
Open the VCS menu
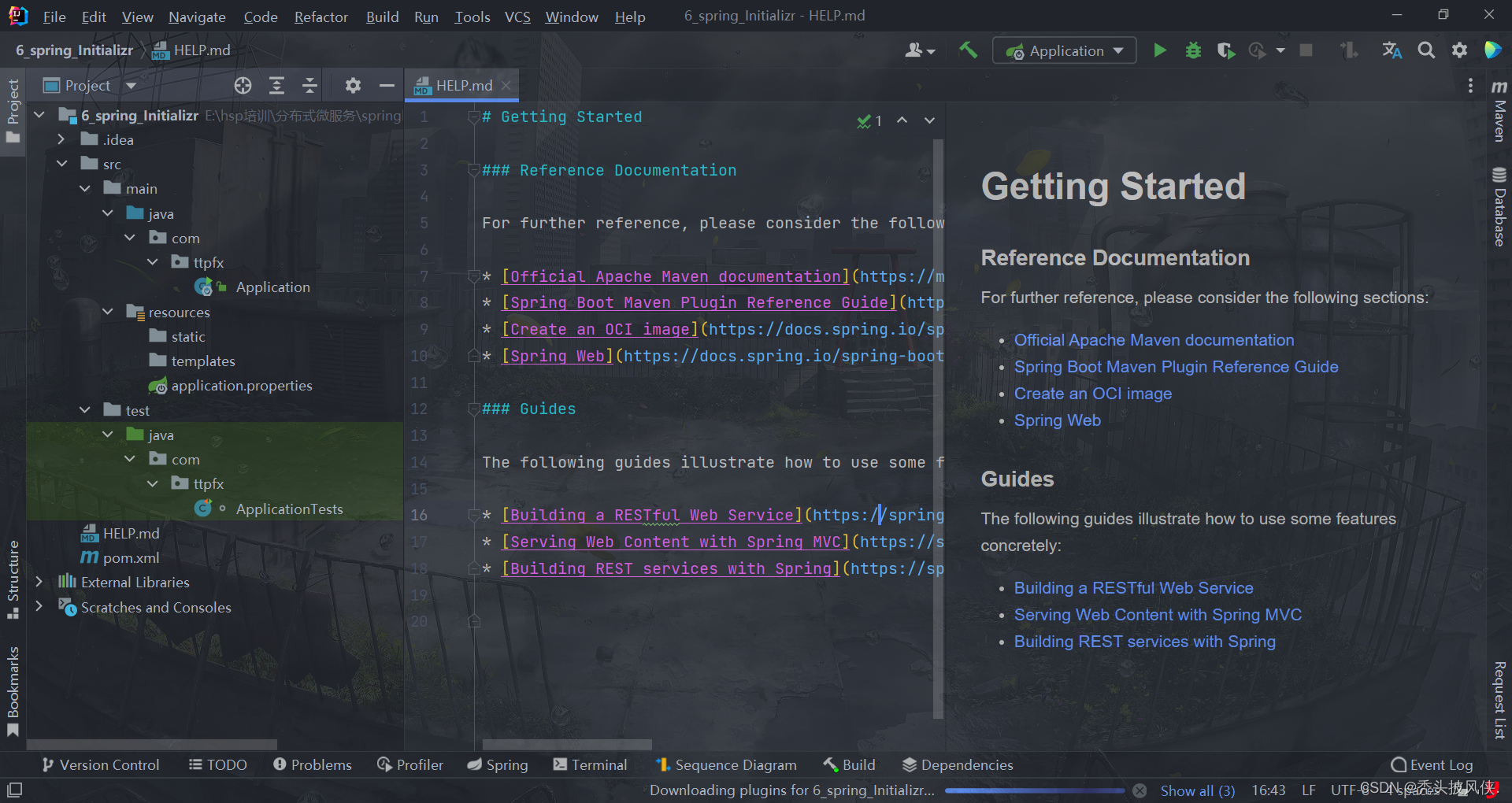517,17
